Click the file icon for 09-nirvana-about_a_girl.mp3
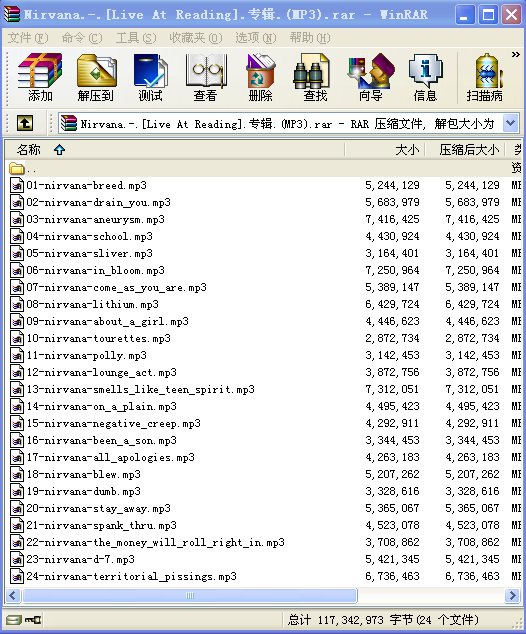The width and height of the screenshot is (526, 634). click(x=17, y=321)
